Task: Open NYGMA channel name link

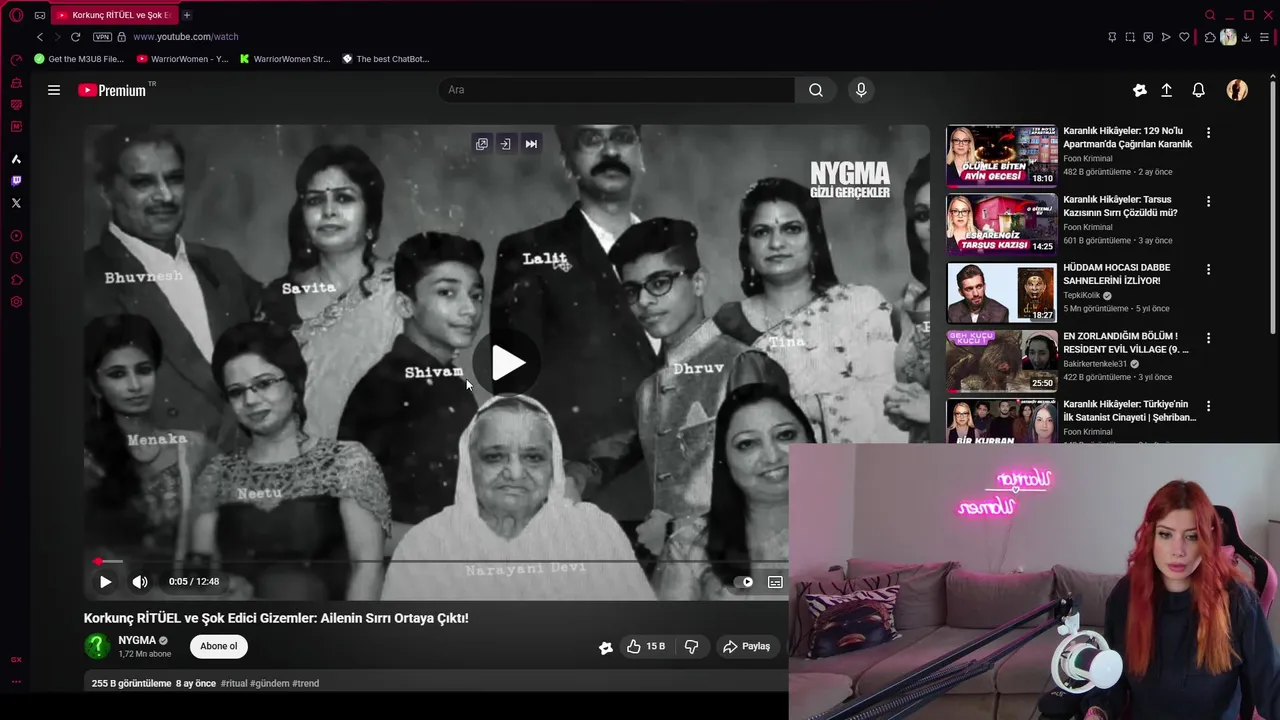Action: [x=137, y=640]
